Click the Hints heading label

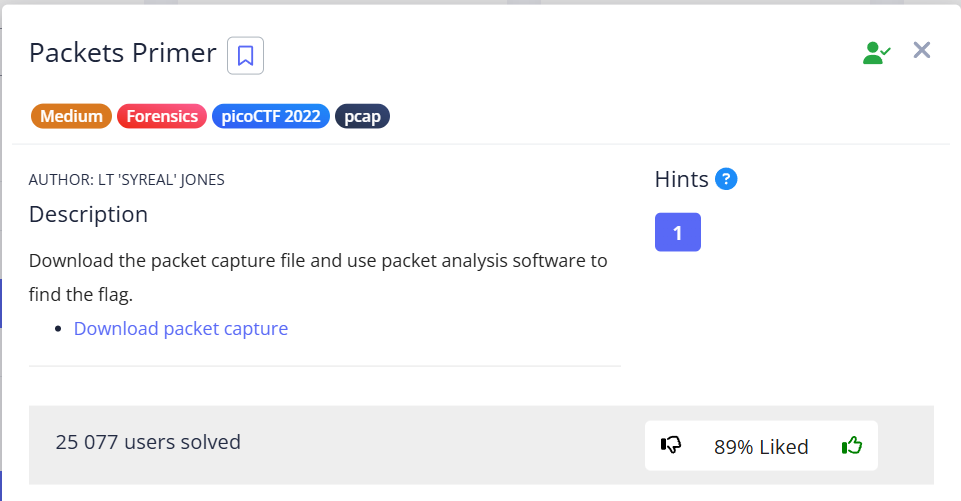tap(681, 180)
